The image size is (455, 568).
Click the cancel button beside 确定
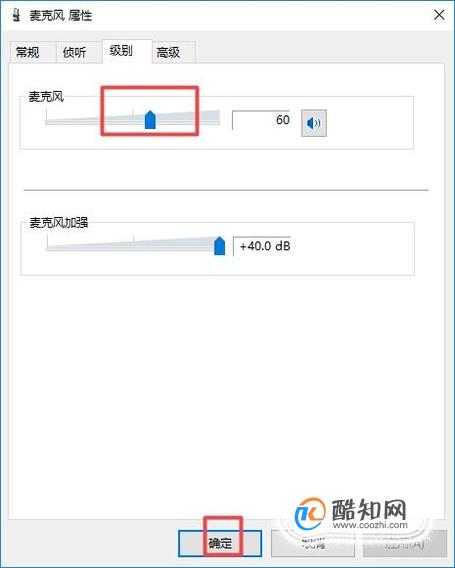click(x=313, y=543)
